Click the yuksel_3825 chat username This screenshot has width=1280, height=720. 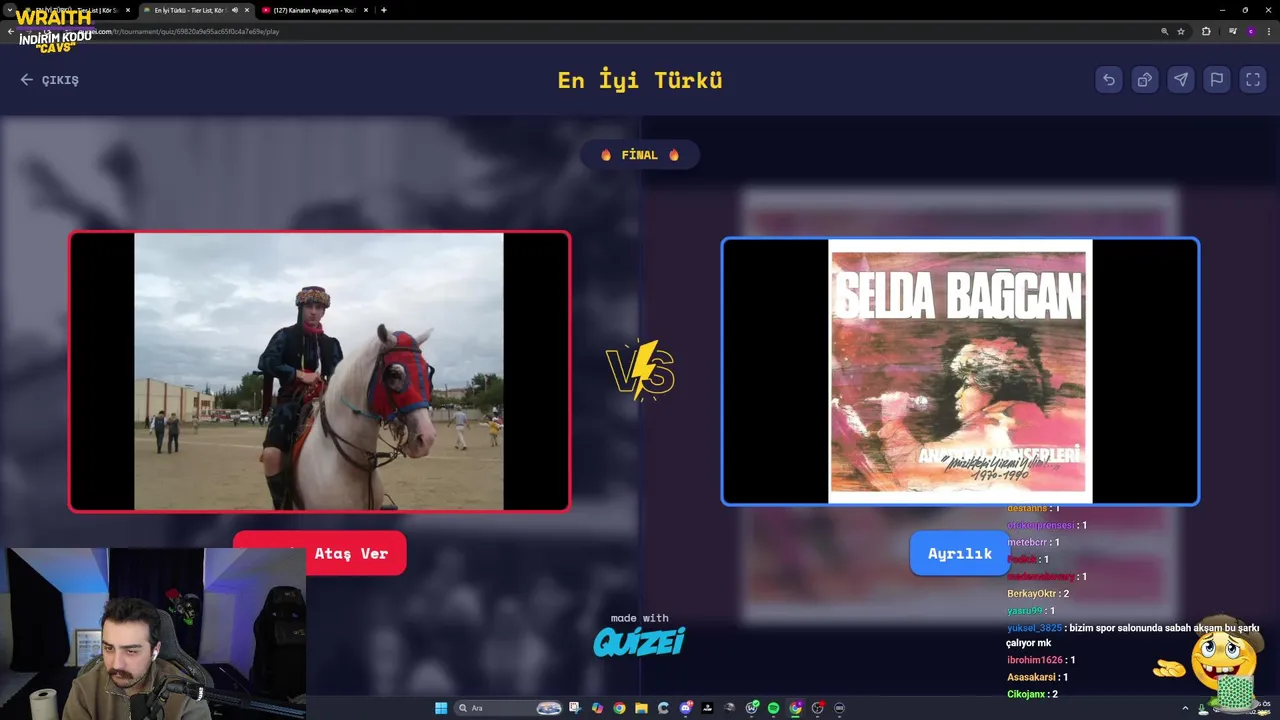(x=1034, y=628)
